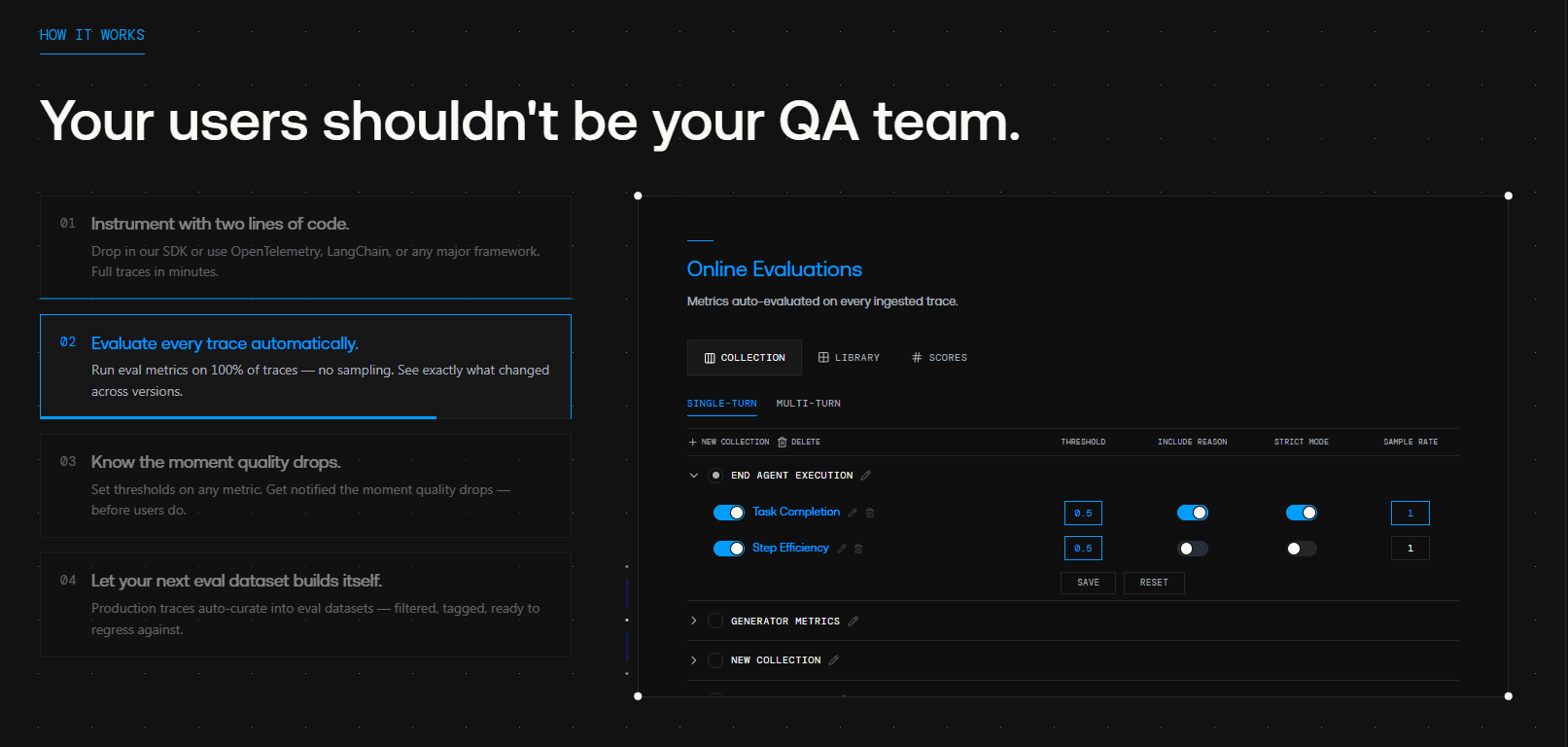Select End Agent Execution radio button
The width and height of the screenshot is (1568, 747).
[715, 476]
